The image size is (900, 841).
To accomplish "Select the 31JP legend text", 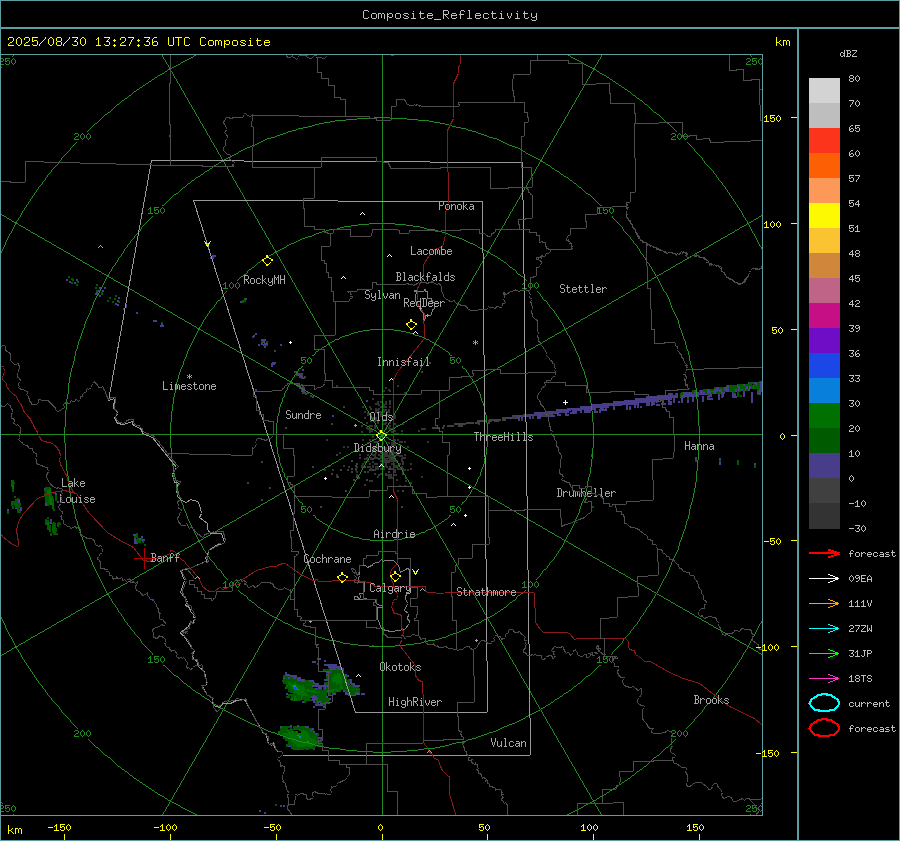I will click(x=860, y=653).
